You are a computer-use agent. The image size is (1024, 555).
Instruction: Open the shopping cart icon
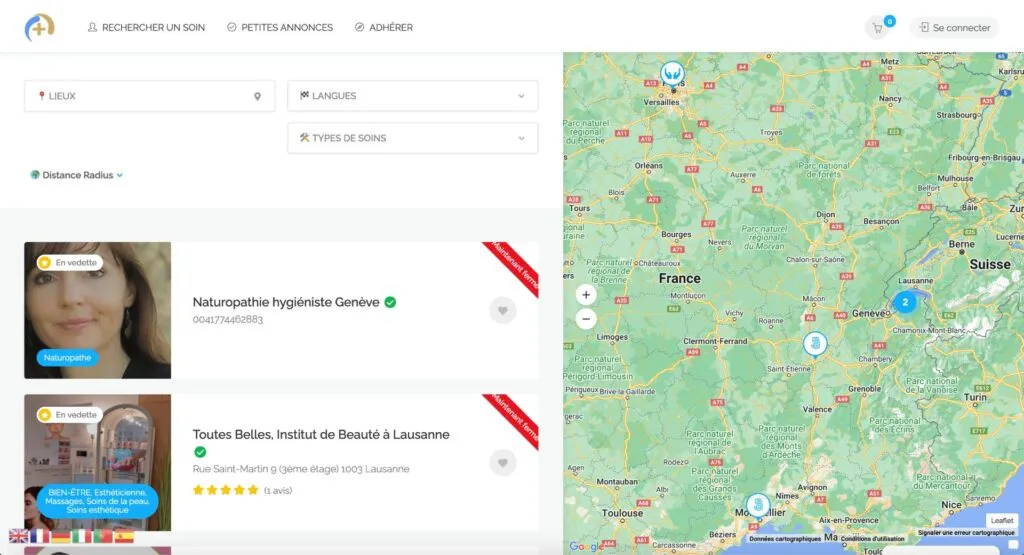[x=878, y=28]
